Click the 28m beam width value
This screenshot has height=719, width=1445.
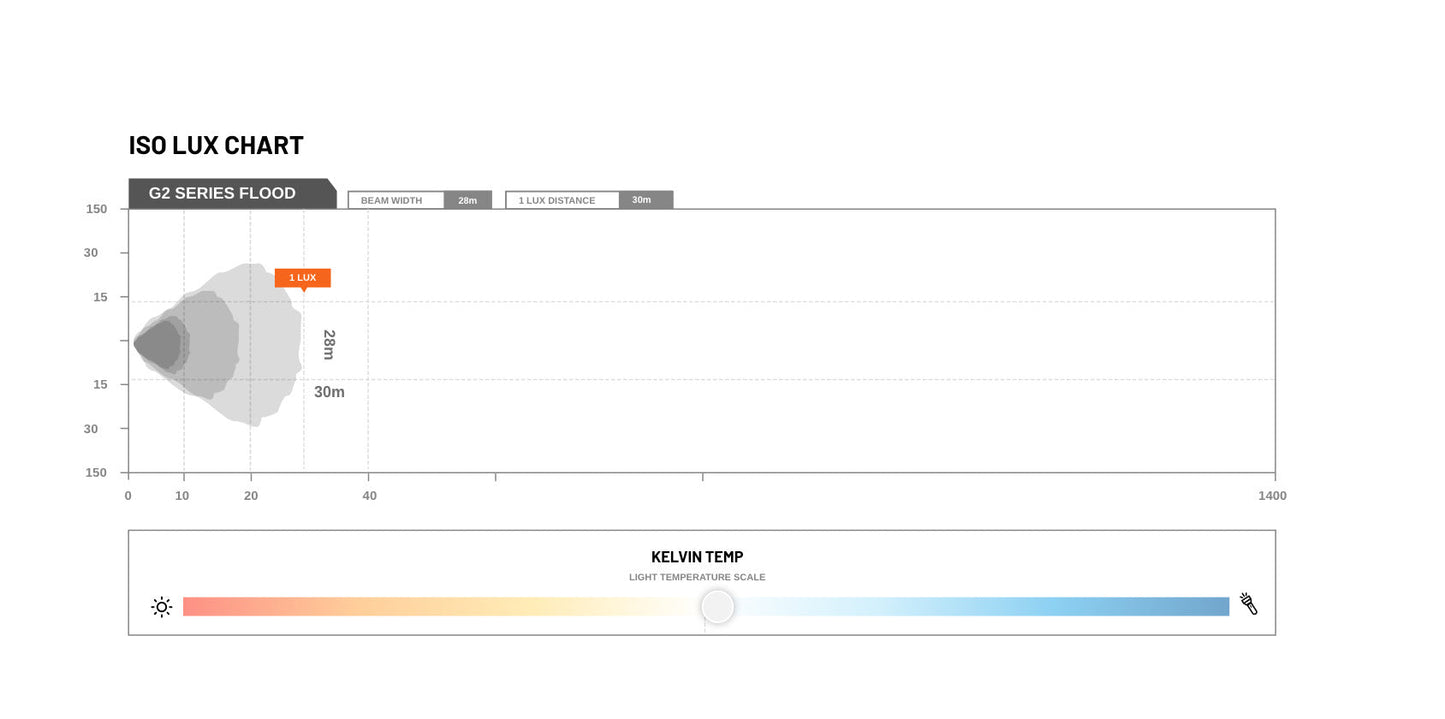[x=468, y=200]
